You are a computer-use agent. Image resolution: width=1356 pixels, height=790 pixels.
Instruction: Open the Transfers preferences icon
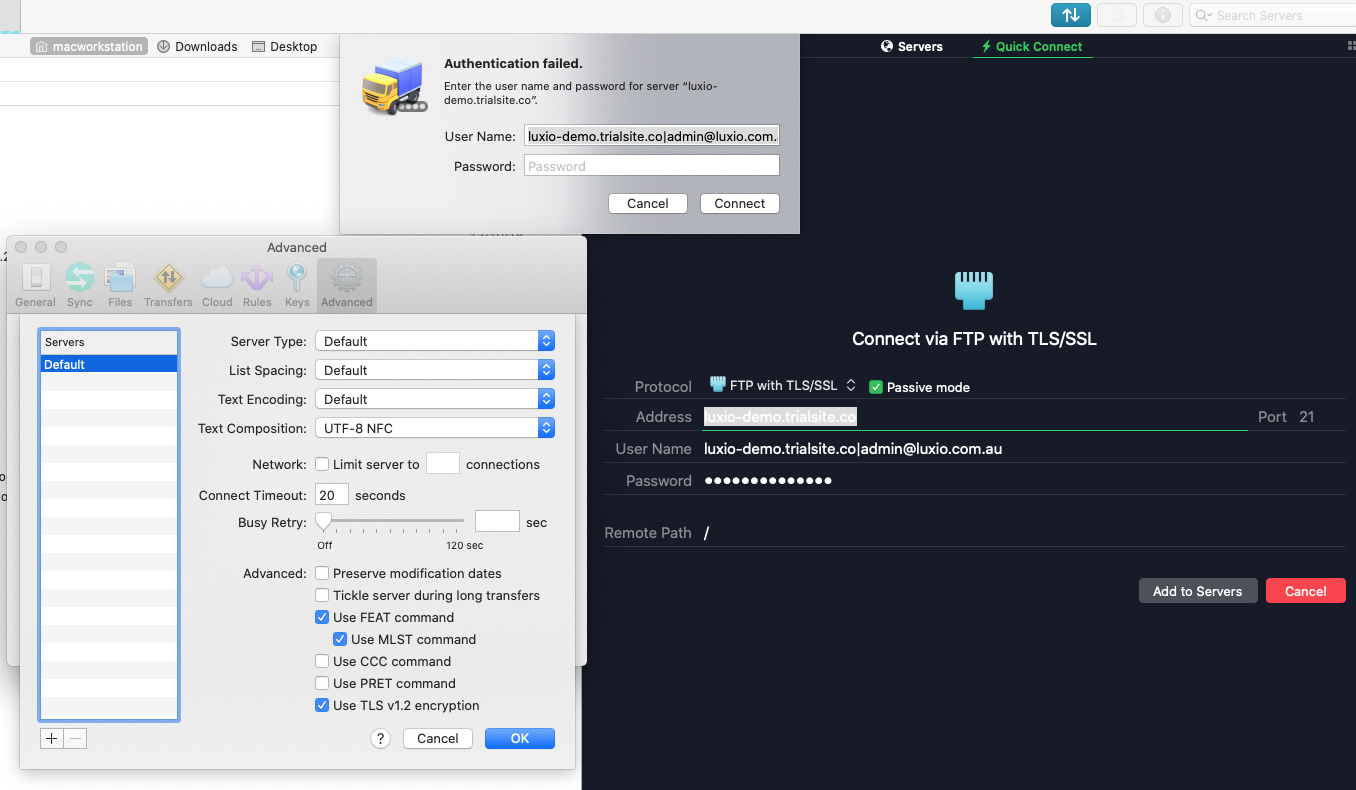(x=168, y=284)
